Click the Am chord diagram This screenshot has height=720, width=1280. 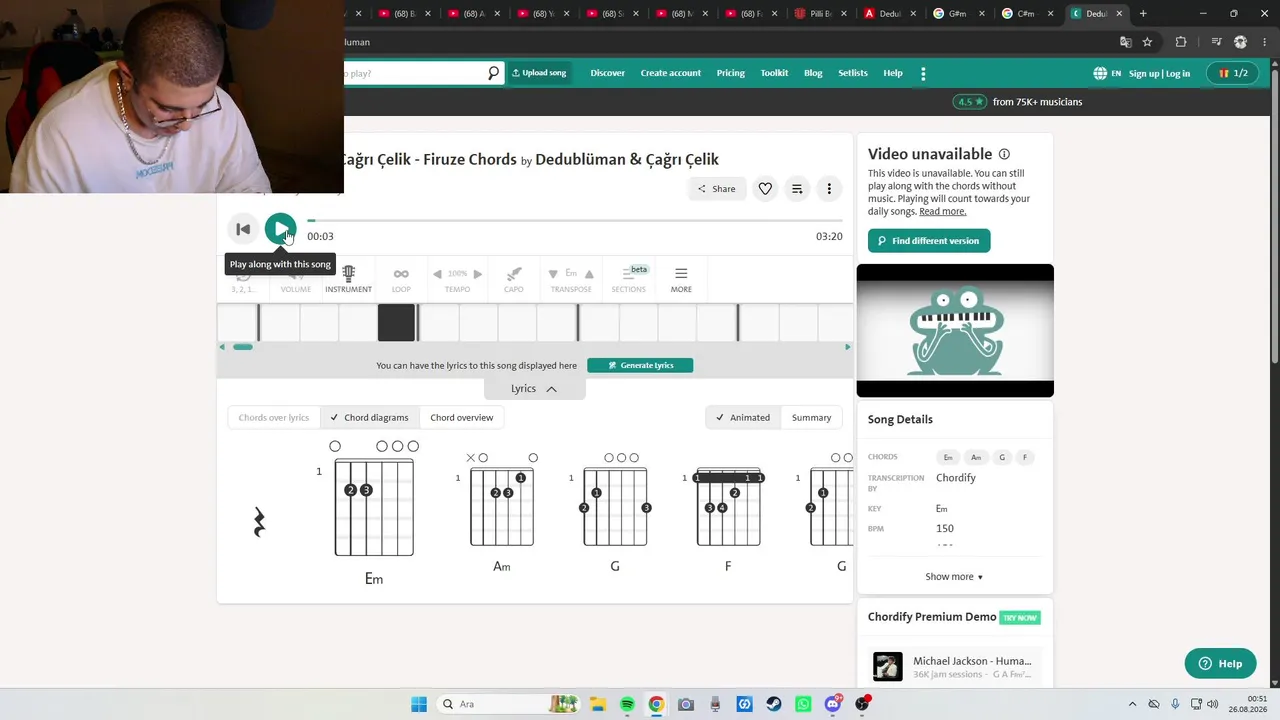[502, 513]
